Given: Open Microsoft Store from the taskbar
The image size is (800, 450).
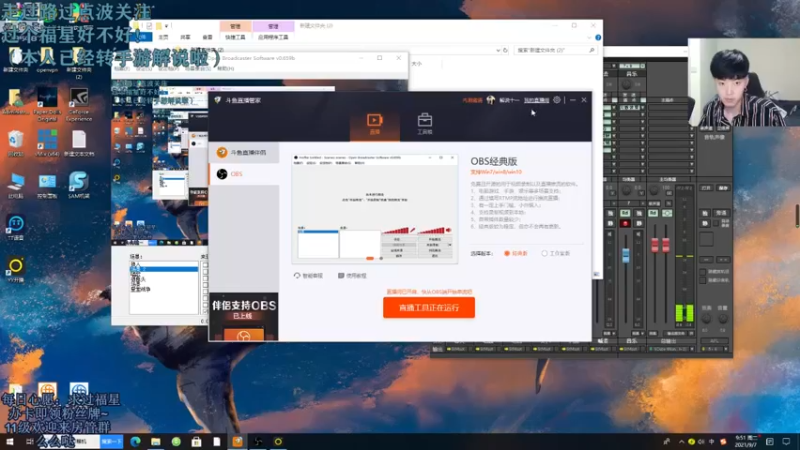Looking at the screenshot, I should coord(196,441).
